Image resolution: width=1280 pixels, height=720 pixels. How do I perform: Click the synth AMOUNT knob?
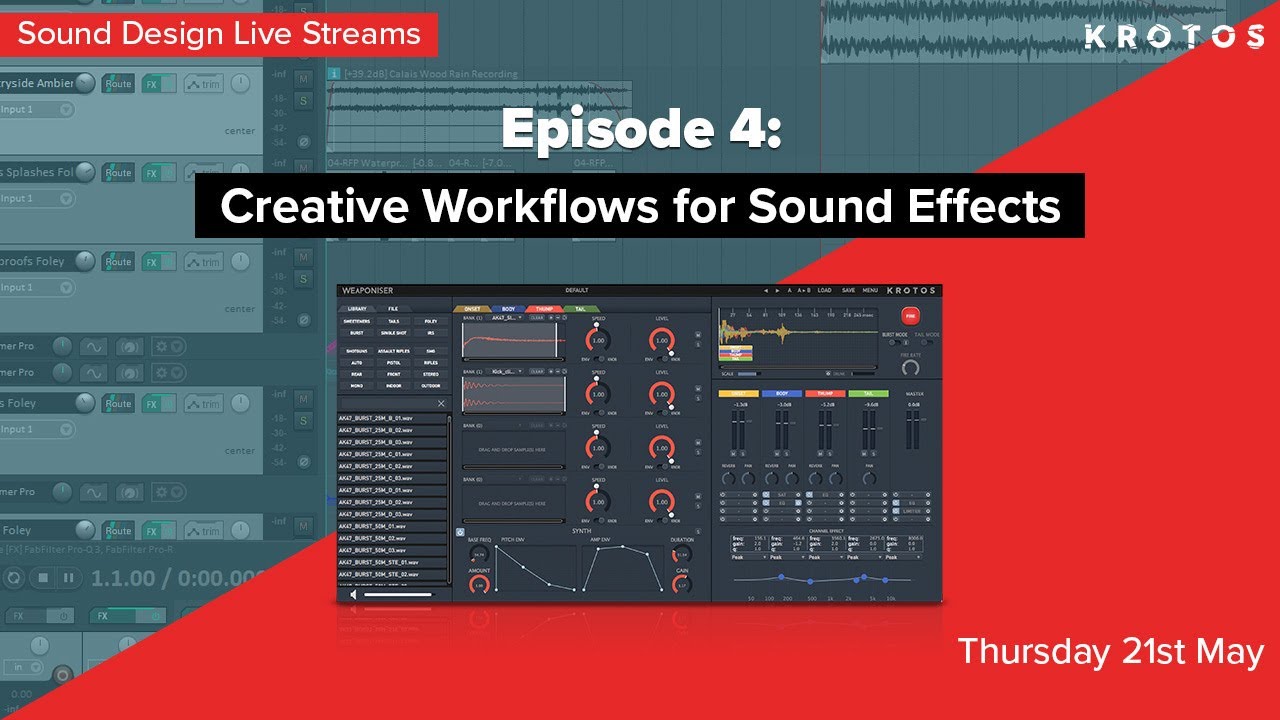tap(479, 586)
